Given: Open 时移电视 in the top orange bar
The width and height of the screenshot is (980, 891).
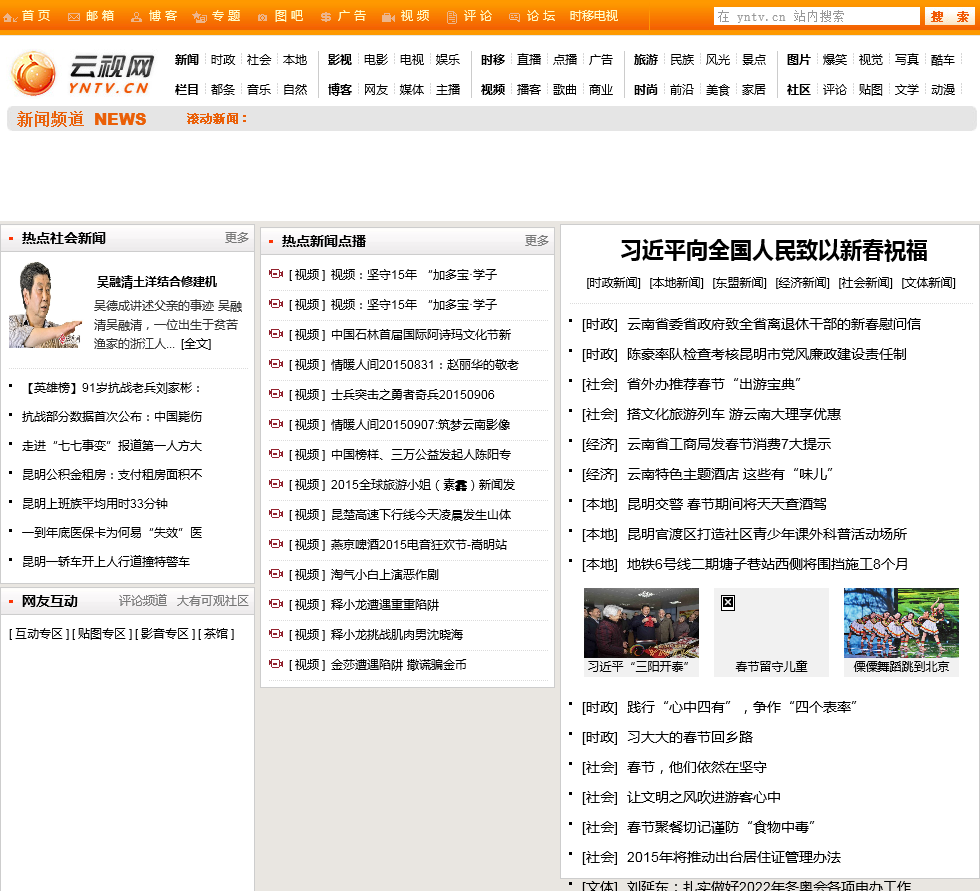Looking at the screenshot, I should (x=594, y=16).
